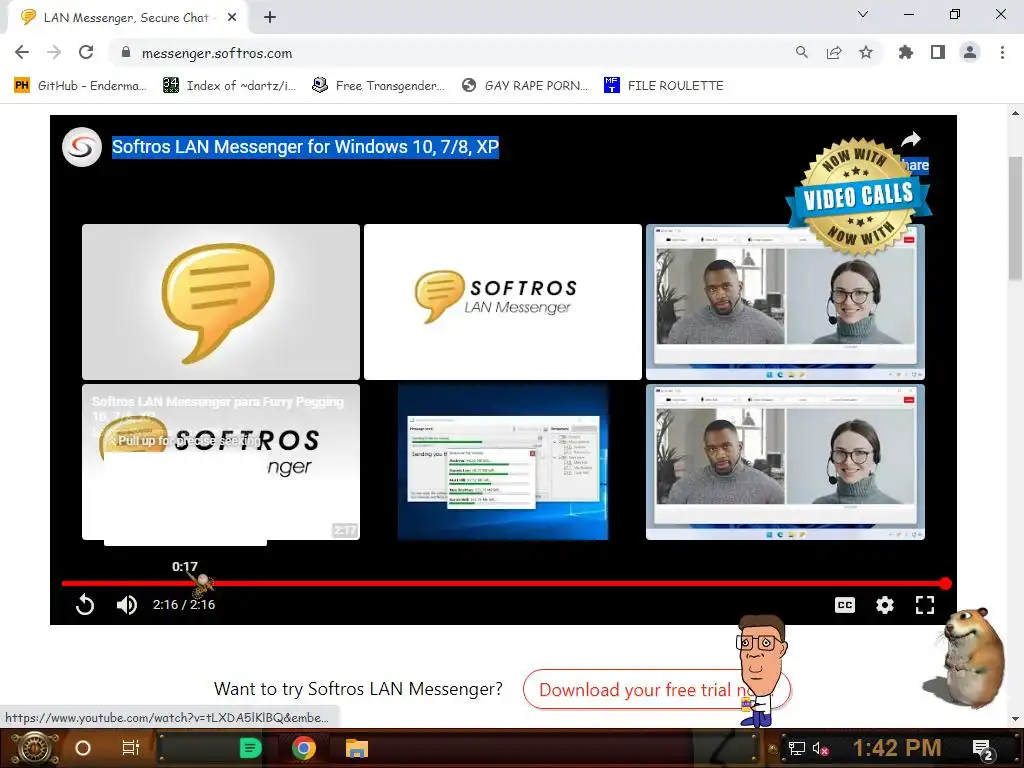Image resolution: width=1024 pixels, height=768 pixels.
Task: Click the Video Calls gold badge
Action: point(858,196)
